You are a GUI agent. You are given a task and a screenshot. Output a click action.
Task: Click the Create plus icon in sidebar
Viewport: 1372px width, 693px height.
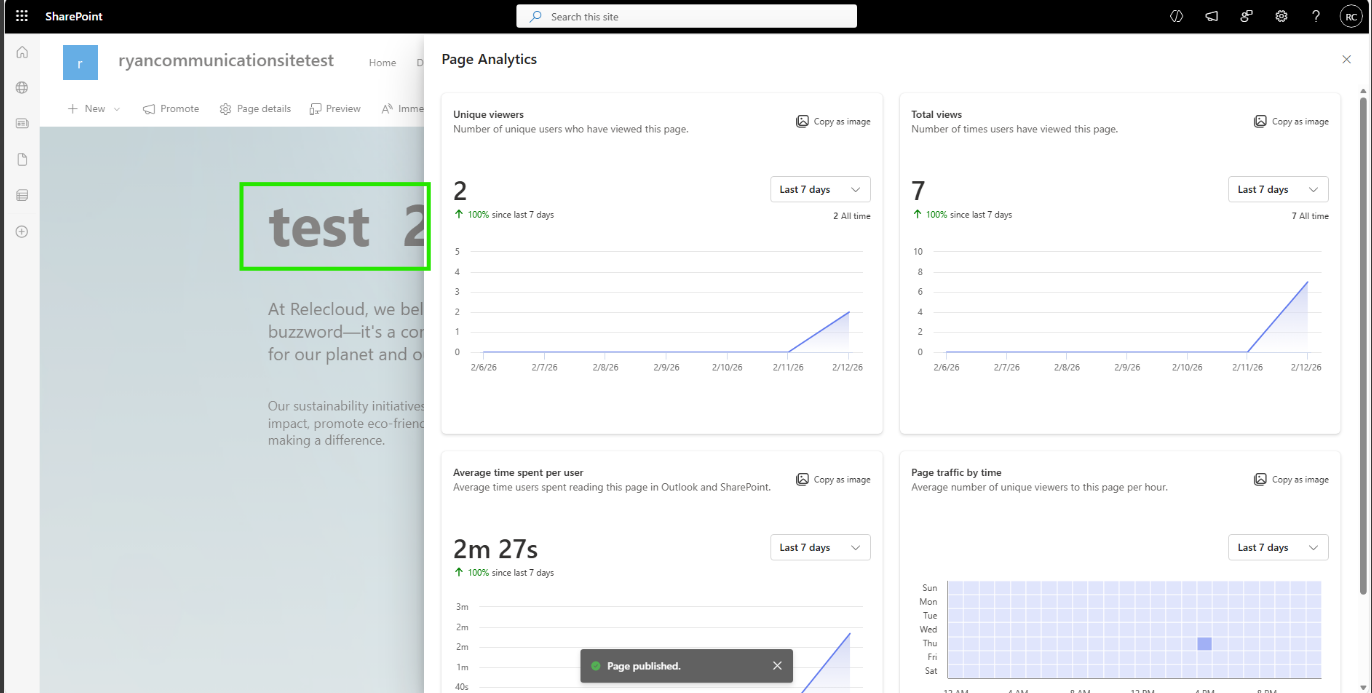point(22,231)
